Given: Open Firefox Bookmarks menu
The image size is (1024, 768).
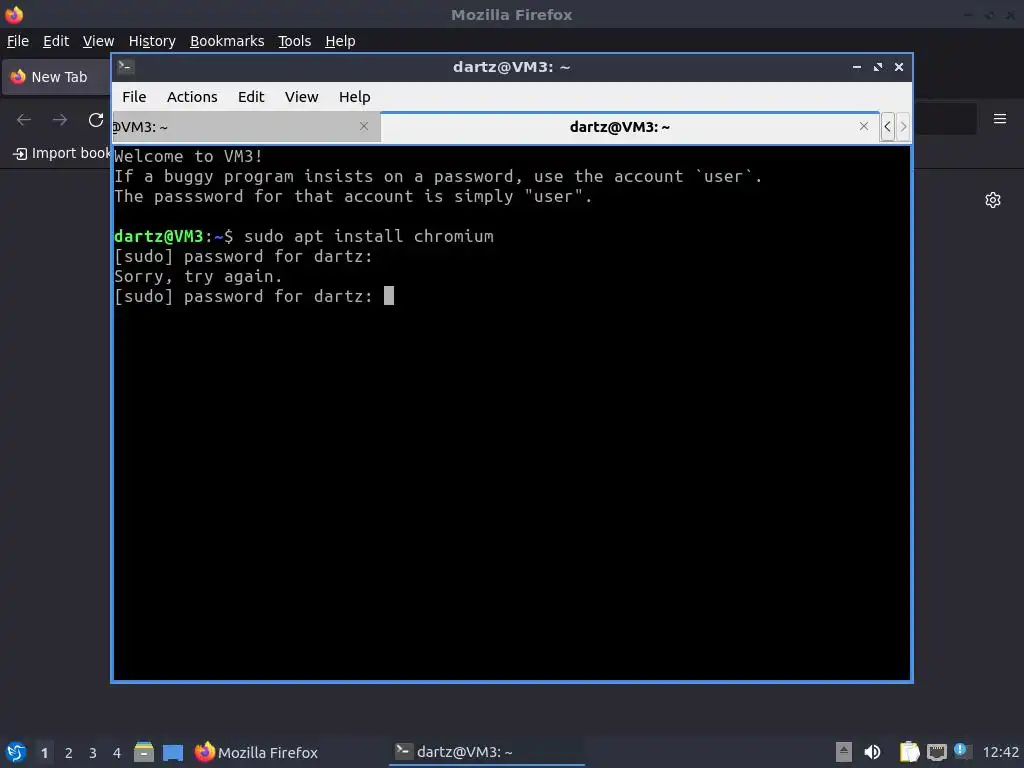Looking at the screenshot, I should pyautogui.click(x=227, y=41).
